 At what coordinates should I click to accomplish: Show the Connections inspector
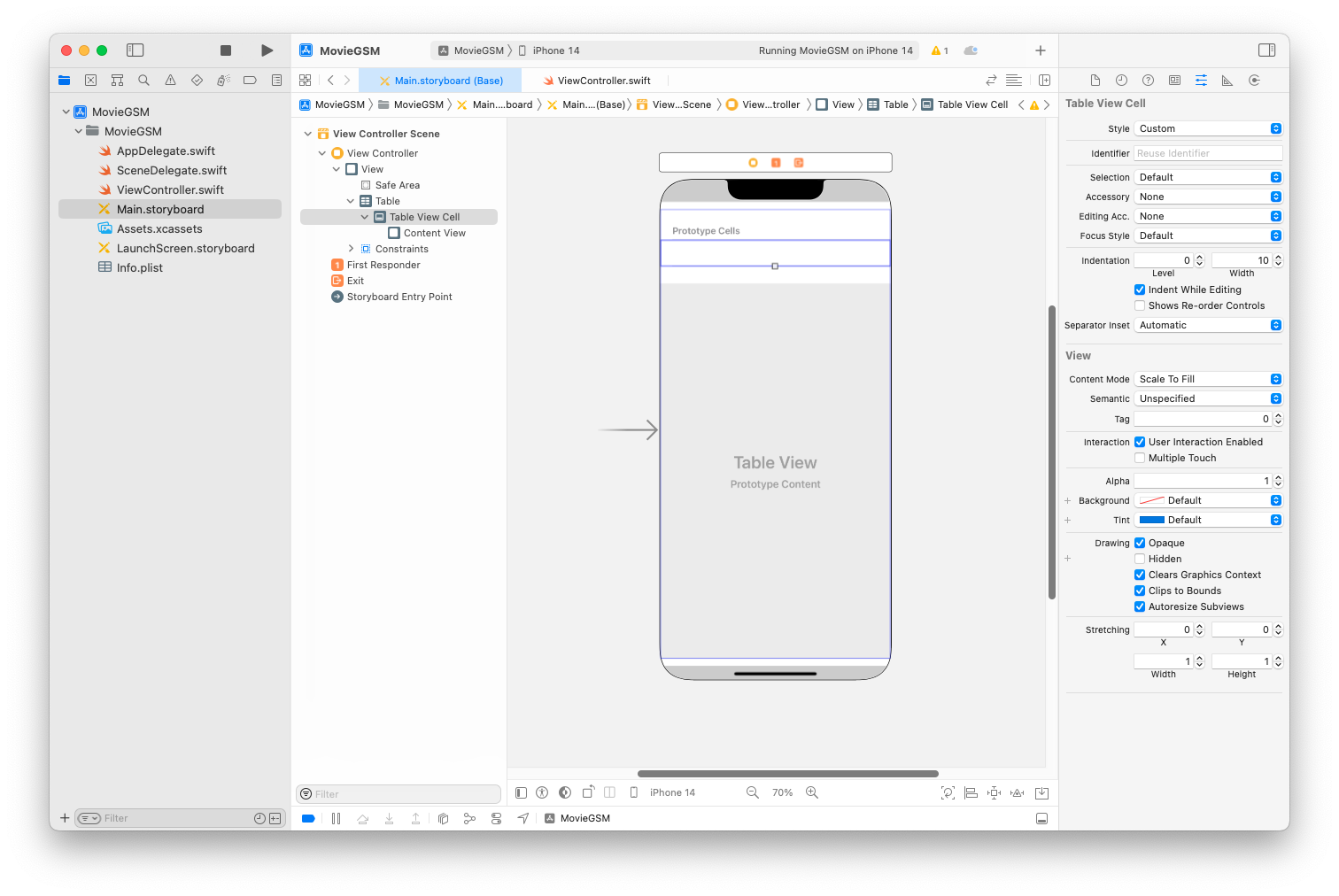[1254, 81]
